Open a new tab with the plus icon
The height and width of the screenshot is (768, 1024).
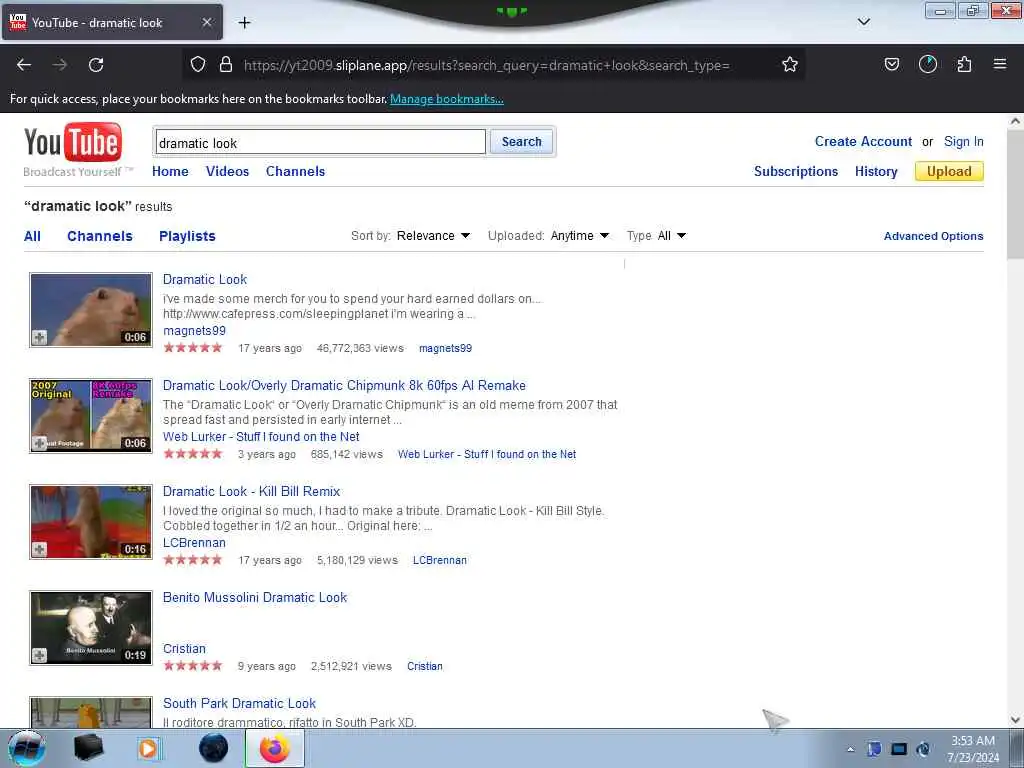pos(244,23)
